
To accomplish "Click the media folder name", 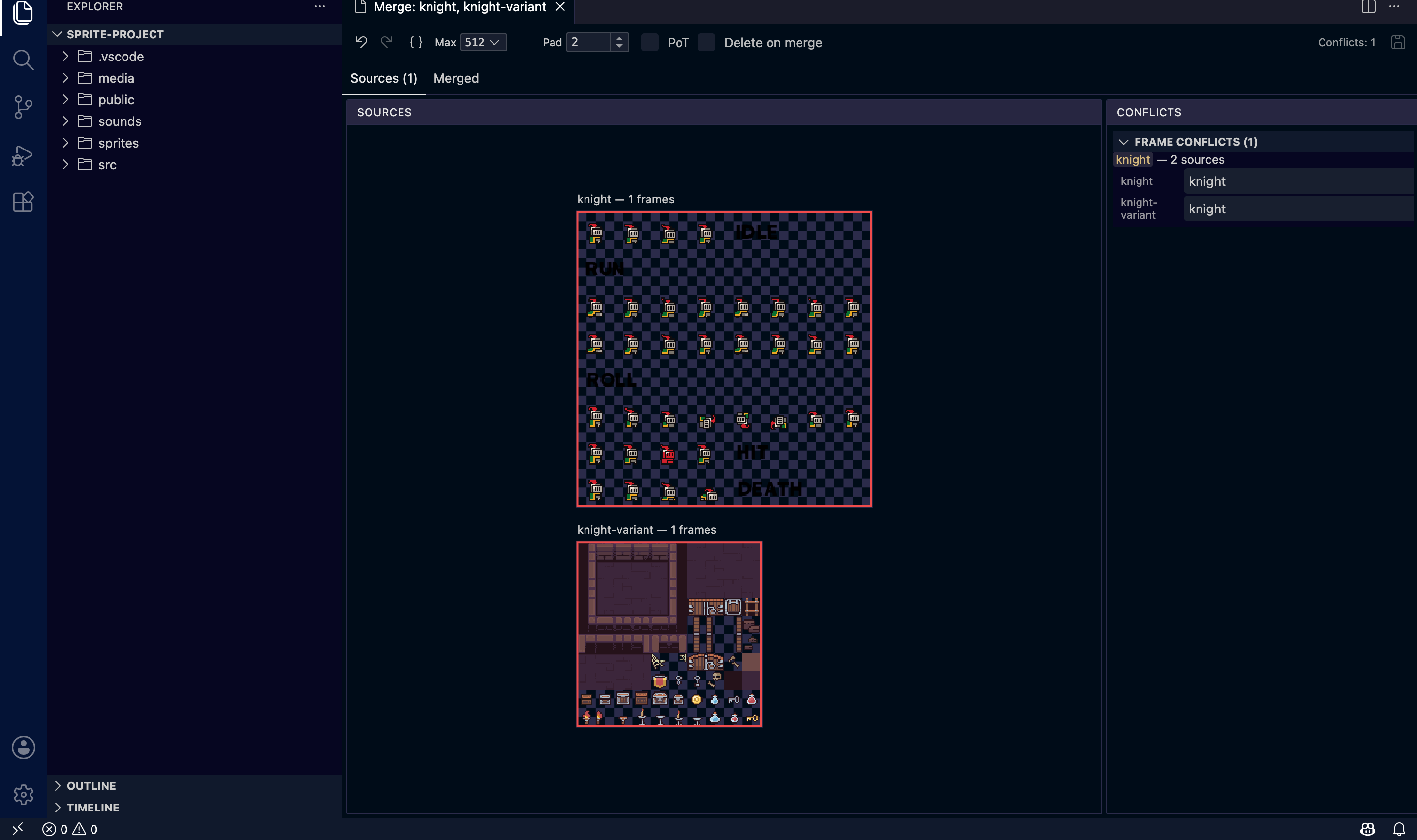I will 116,78.
